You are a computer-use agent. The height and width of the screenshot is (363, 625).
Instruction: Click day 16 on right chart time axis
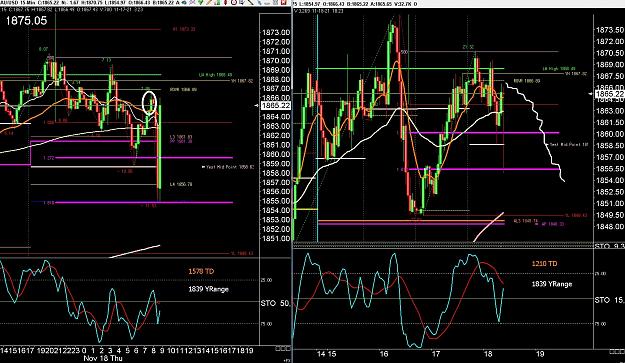384,354
